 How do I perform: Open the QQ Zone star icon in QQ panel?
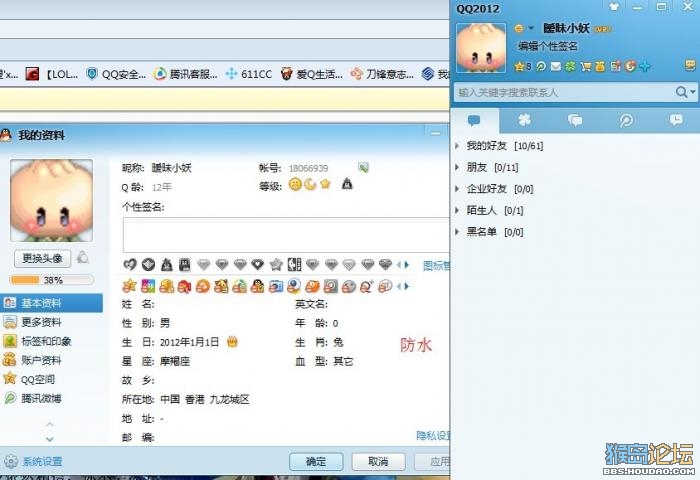click(x=519, y=67)
